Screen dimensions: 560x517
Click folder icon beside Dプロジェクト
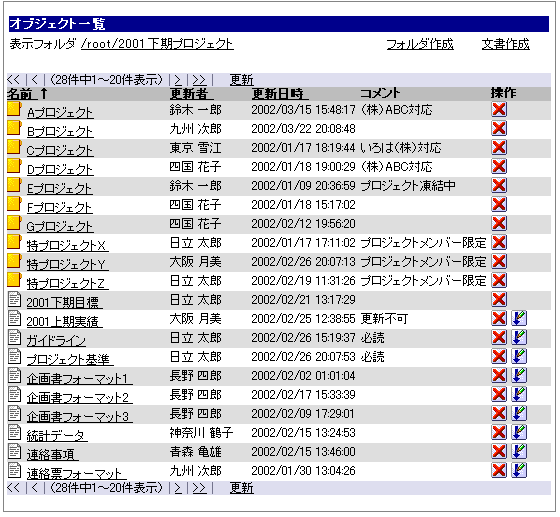[x=14, y=166]
